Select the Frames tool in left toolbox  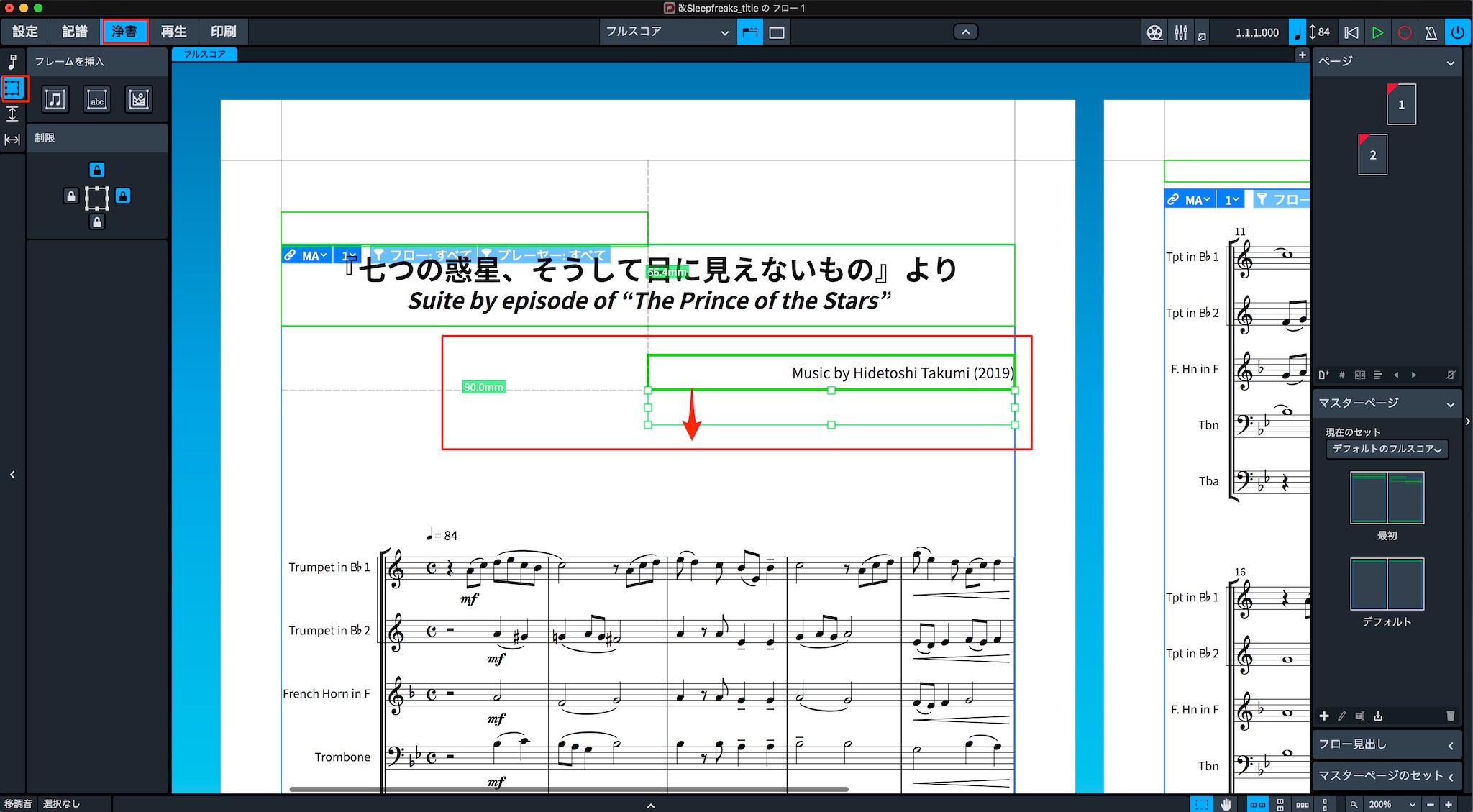click(x=13, y=88)
